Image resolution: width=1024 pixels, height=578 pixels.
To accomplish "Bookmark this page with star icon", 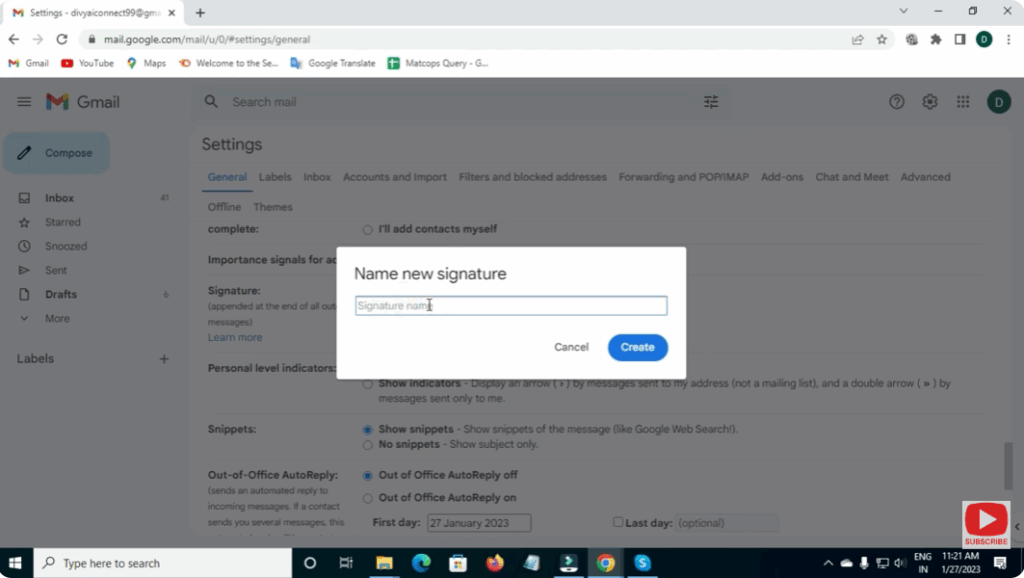I will pos(882,39).
